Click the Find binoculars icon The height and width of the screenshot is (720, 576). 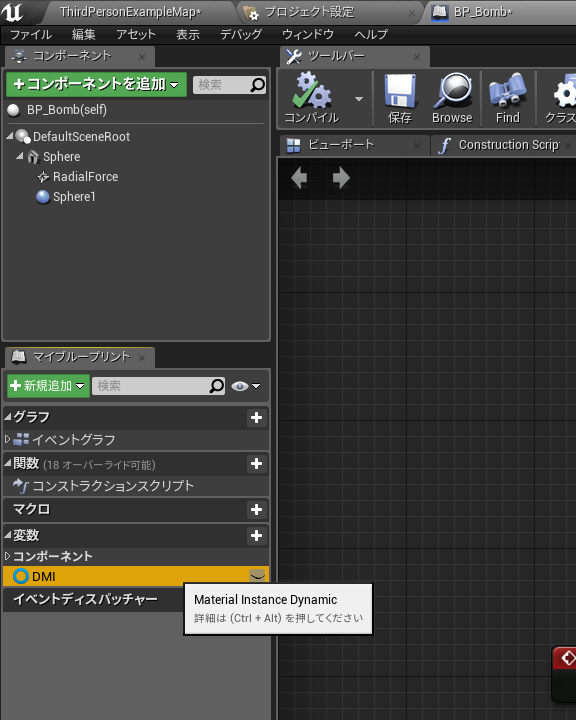point(508,91)
